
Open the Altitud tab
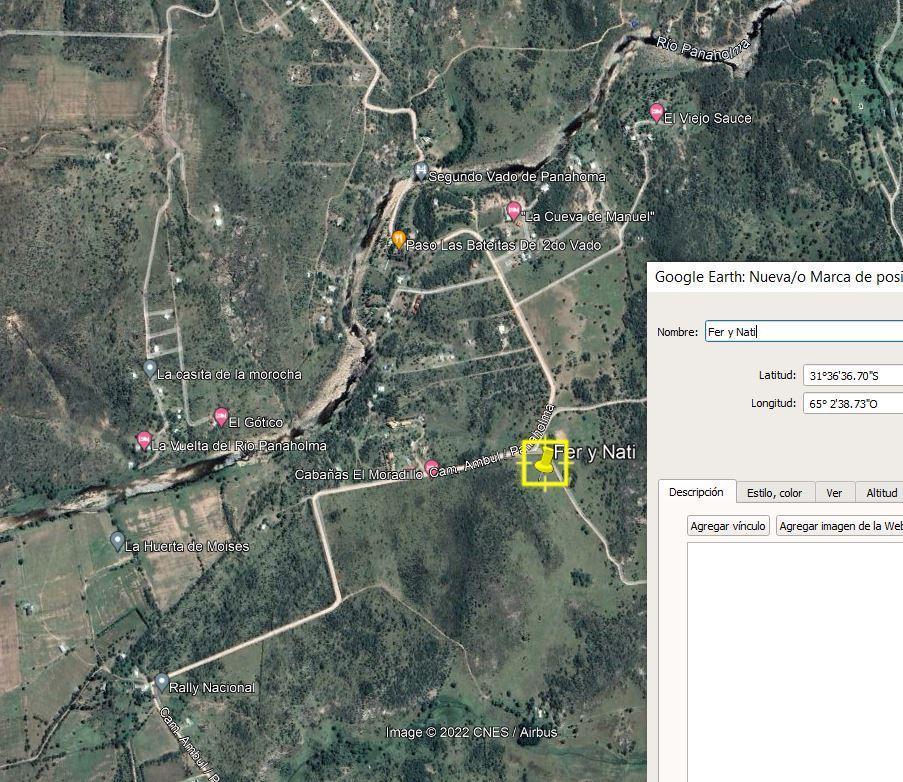(881, 493)
